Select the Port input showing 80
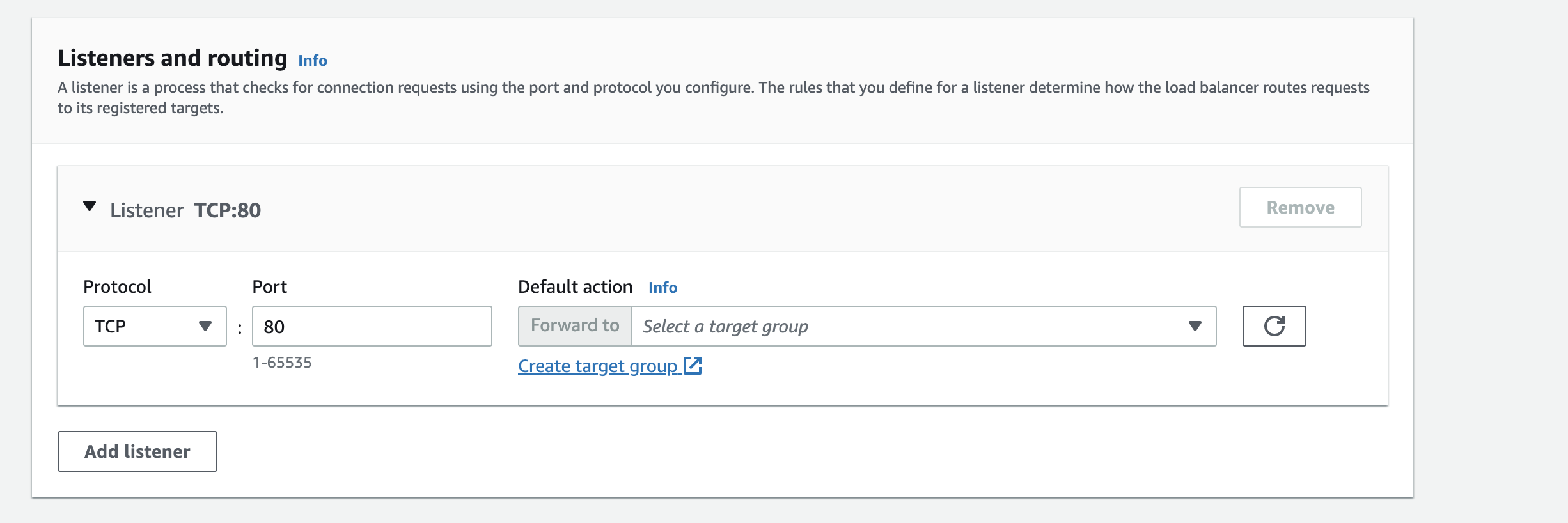 pos(372,326)
